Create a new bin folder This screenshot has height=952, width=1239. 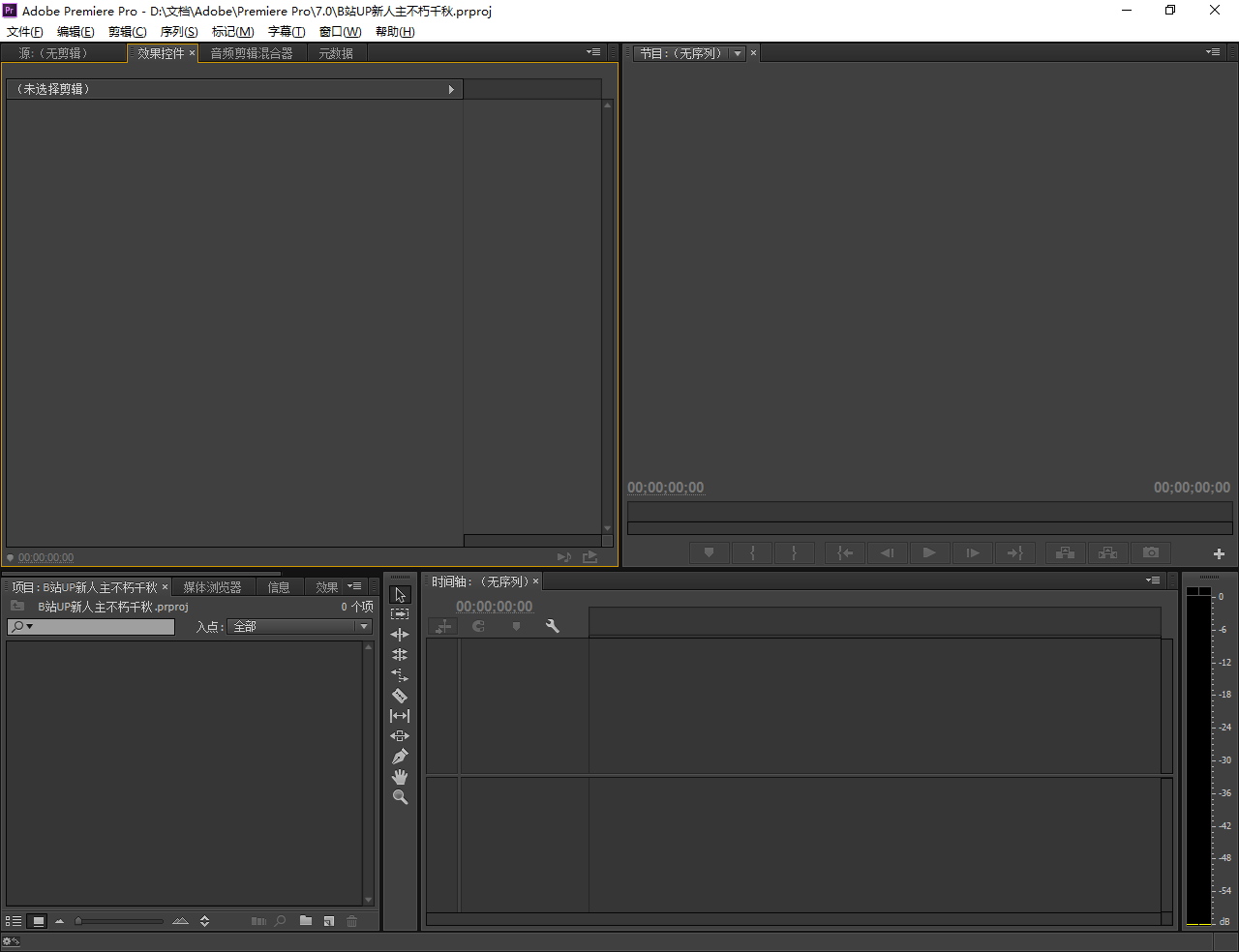(306, 921)
